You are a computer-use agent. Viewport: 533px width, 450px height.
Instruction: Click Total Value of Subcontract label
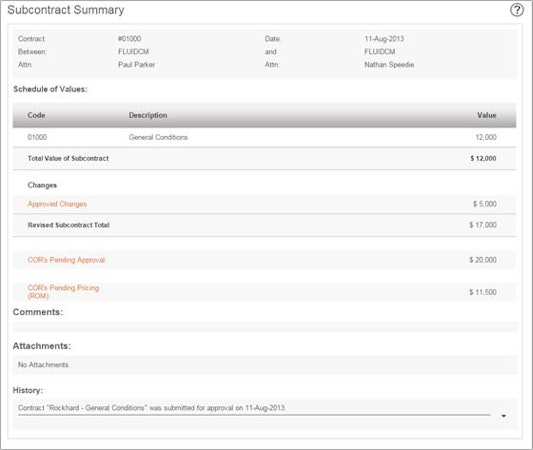pos(68,158)
